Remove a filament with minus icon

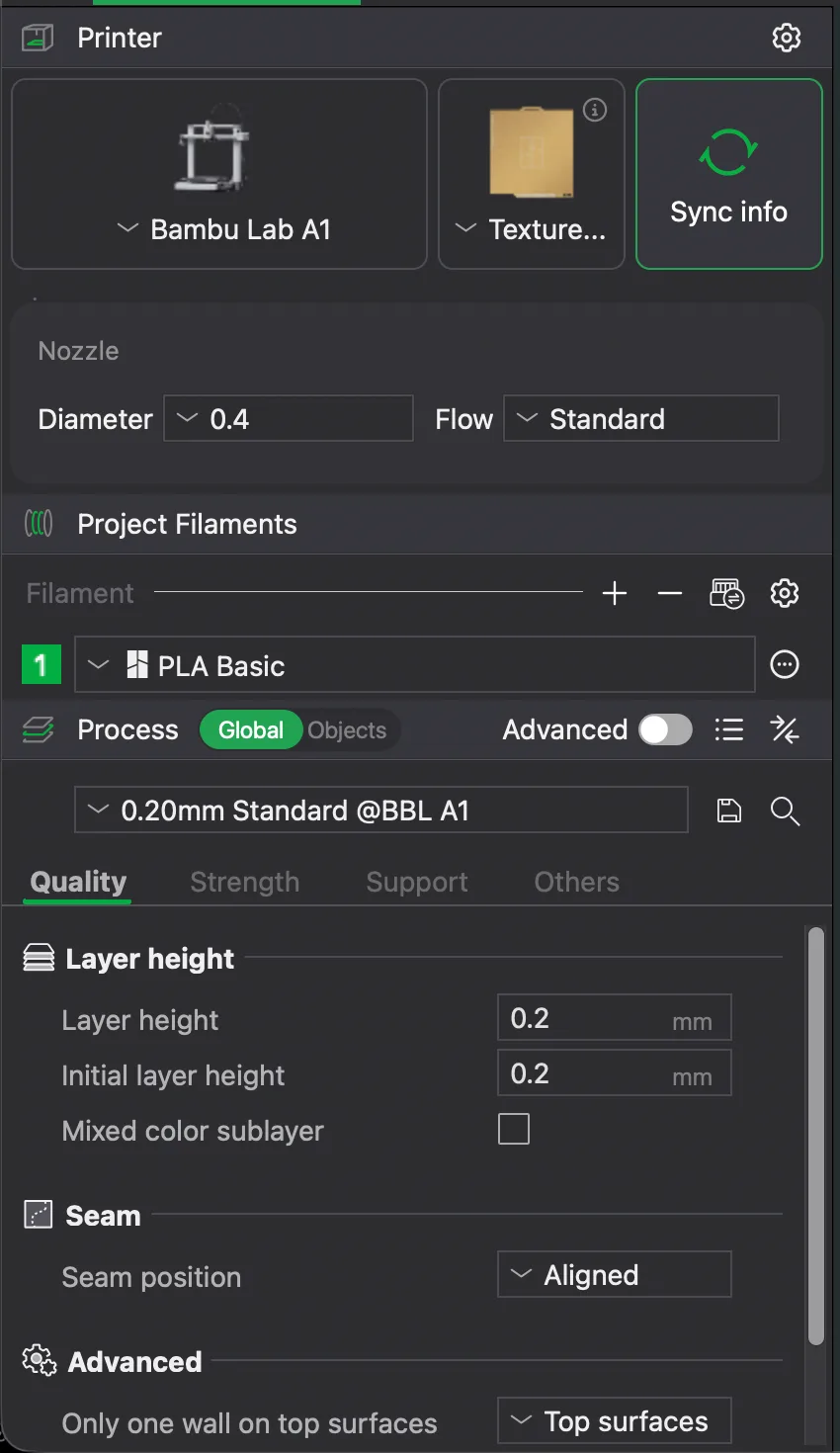(670, 593)
